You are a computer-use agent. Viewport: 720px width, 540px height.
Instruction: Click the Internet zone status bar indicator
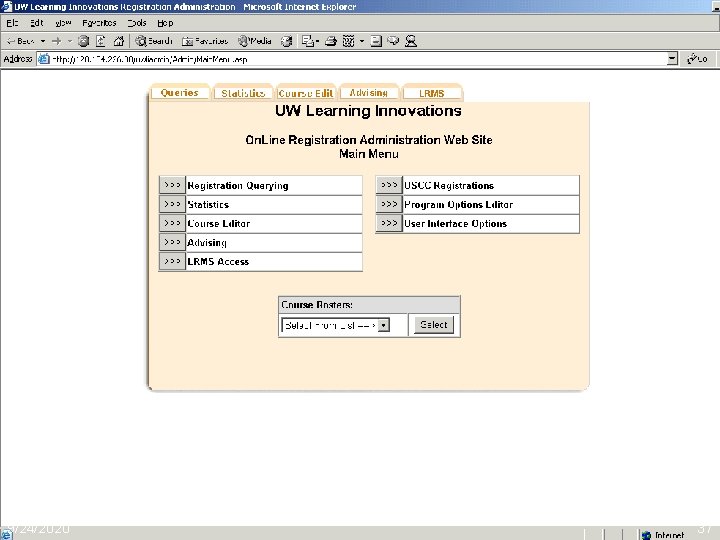[x=664, y=535]
